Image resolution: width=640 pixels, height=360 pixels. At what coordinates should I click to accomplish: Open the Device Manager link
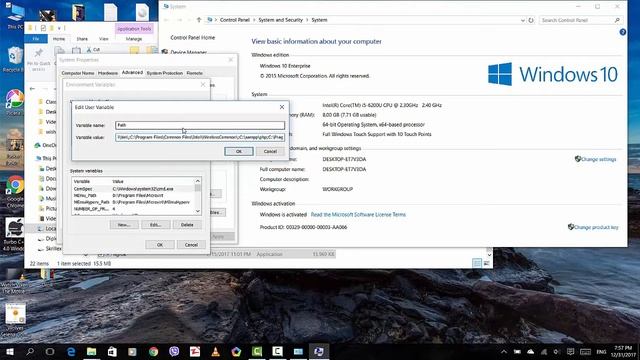189,52
